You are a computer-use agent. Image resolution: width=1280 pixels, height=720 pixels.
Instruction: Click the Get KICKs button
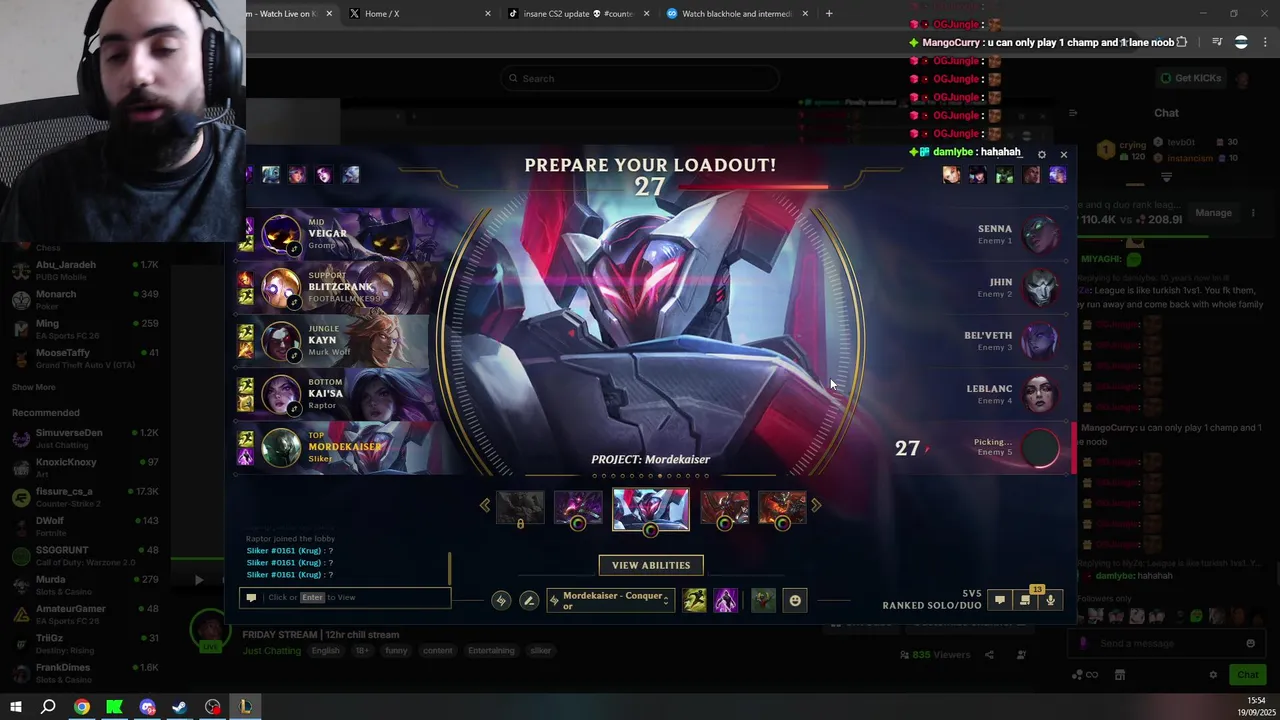point(1191,78)
